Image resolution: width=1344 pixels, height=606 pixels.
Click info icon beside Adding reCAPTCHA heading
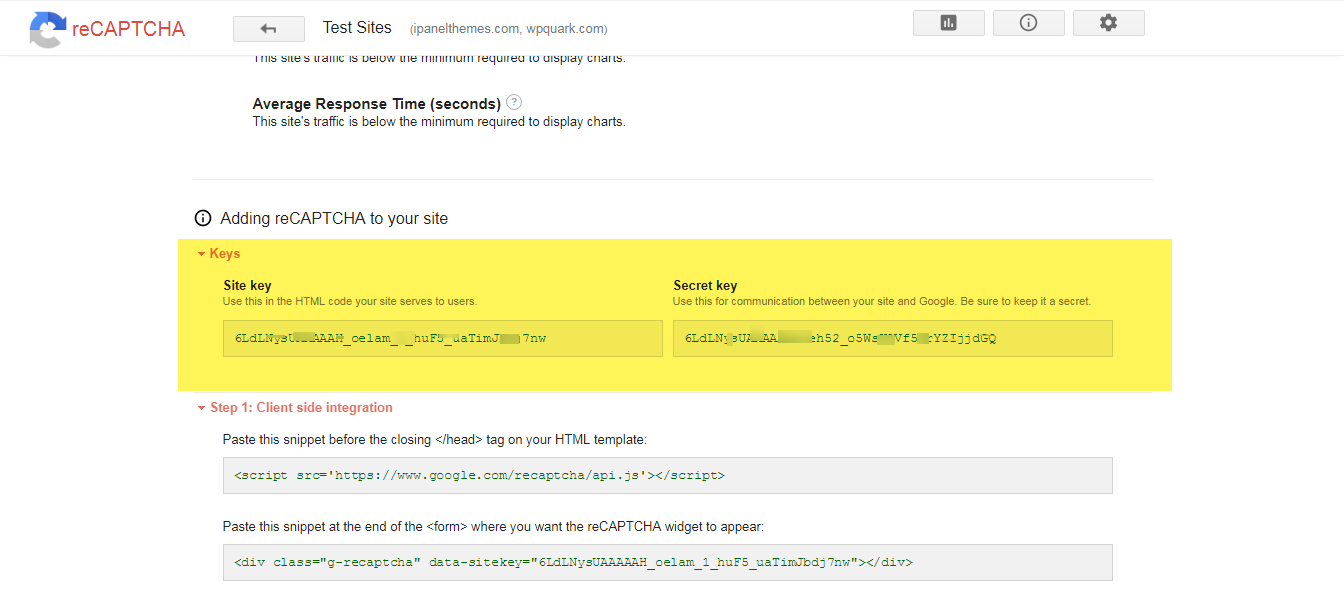tap(203, 218)
